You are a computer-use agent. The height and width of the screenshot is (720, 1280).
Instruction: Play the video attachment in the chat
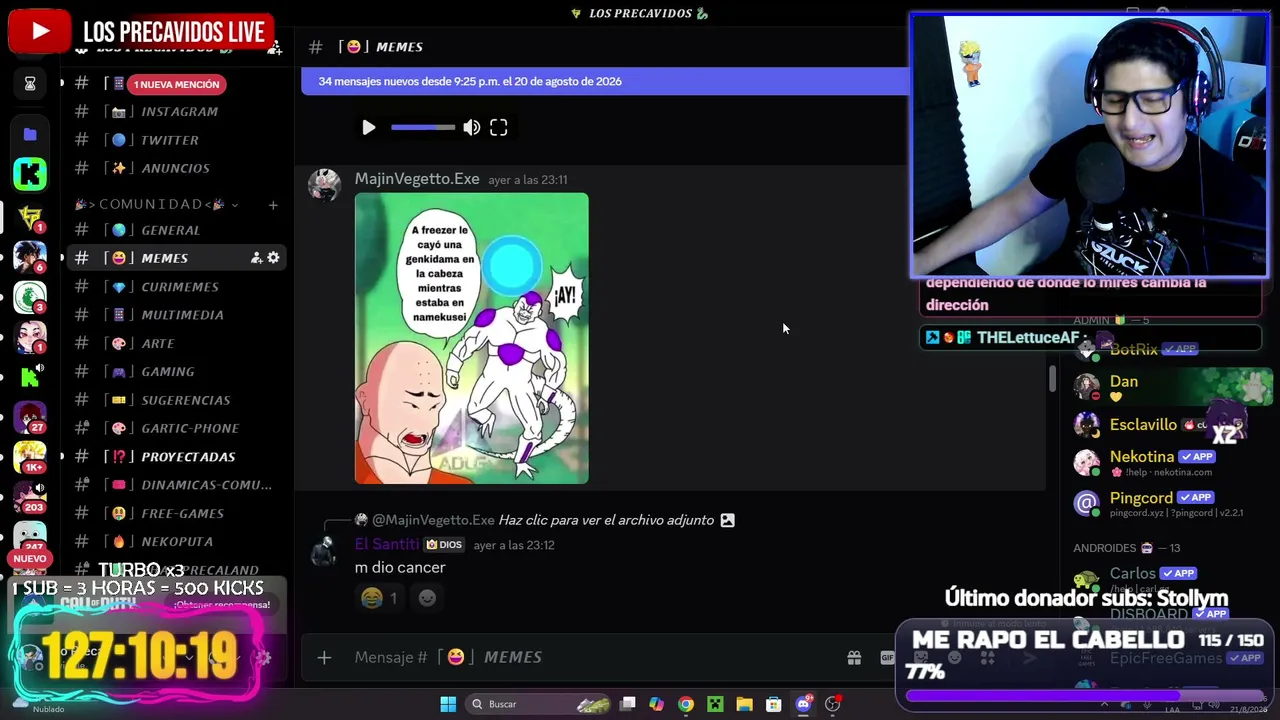368,127
